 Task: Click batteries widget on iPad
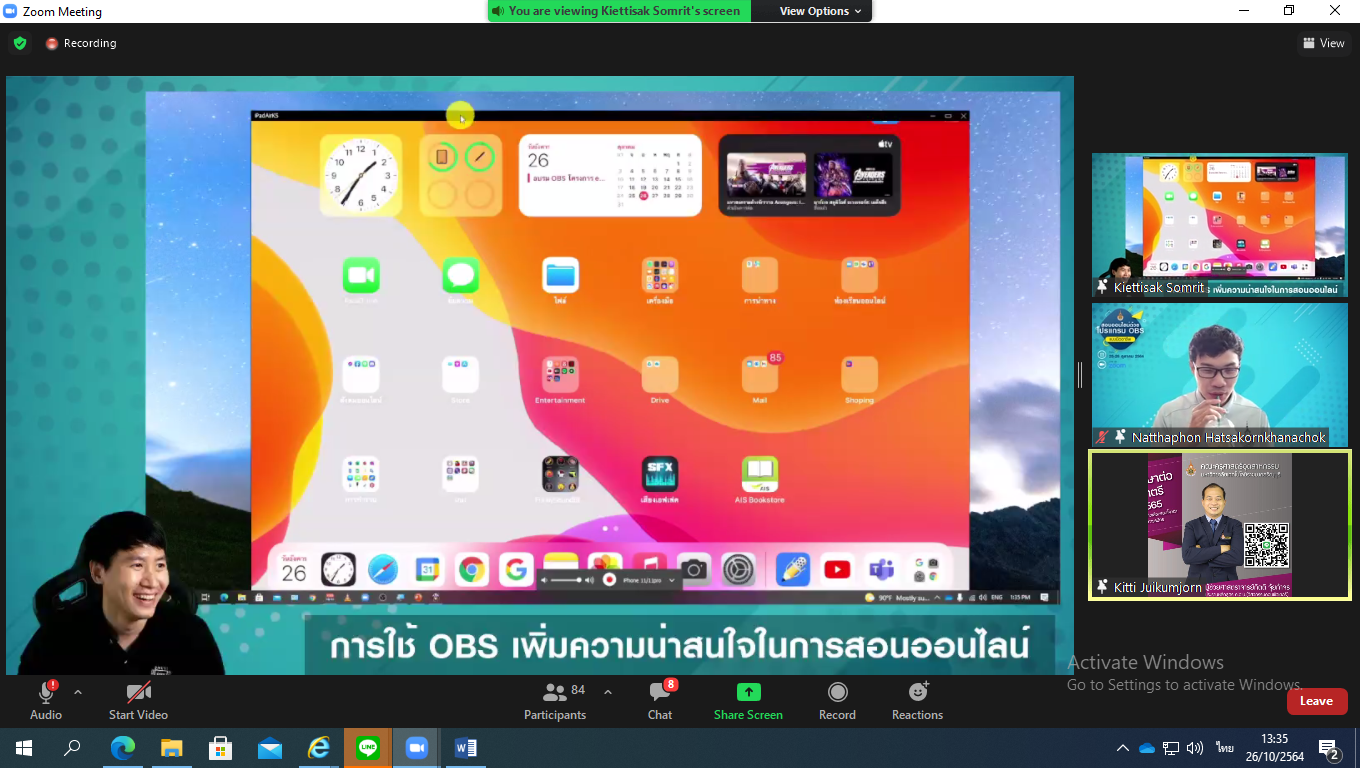pyautogui.click(x=460, y=175)
